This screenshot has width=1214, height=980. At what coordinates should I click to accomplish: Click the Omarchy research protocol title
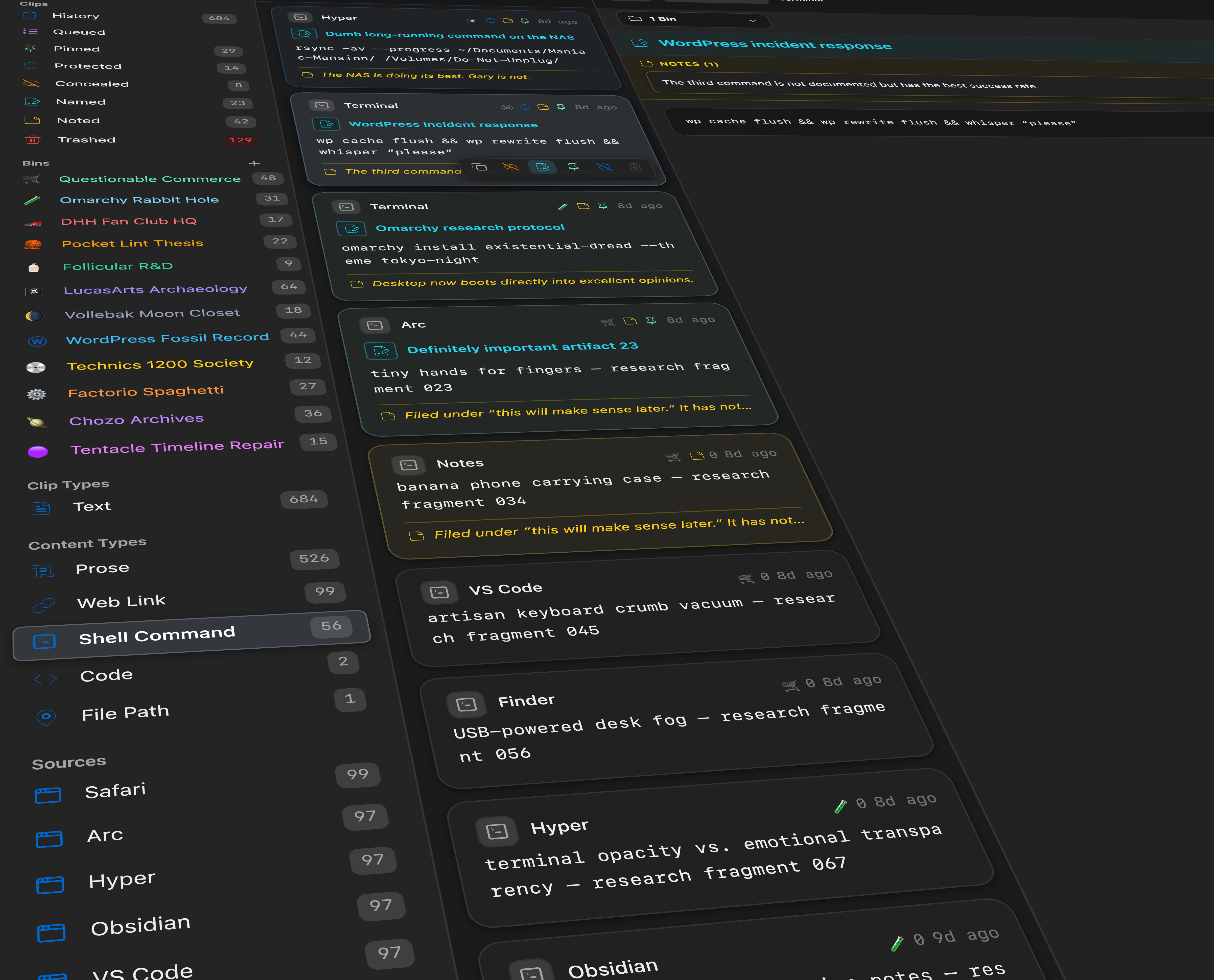pyautogui.click(x=470, y=228)
